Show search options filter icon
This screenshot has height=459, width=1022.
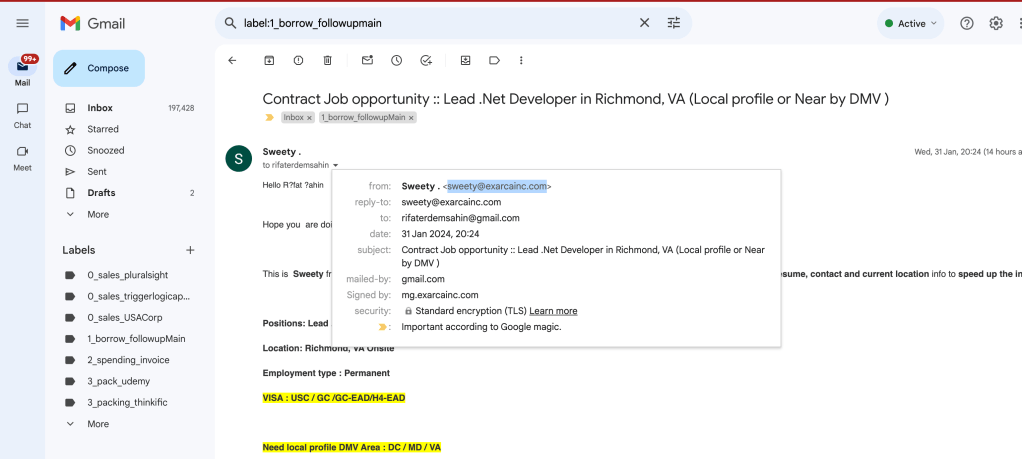coord(674,23)
